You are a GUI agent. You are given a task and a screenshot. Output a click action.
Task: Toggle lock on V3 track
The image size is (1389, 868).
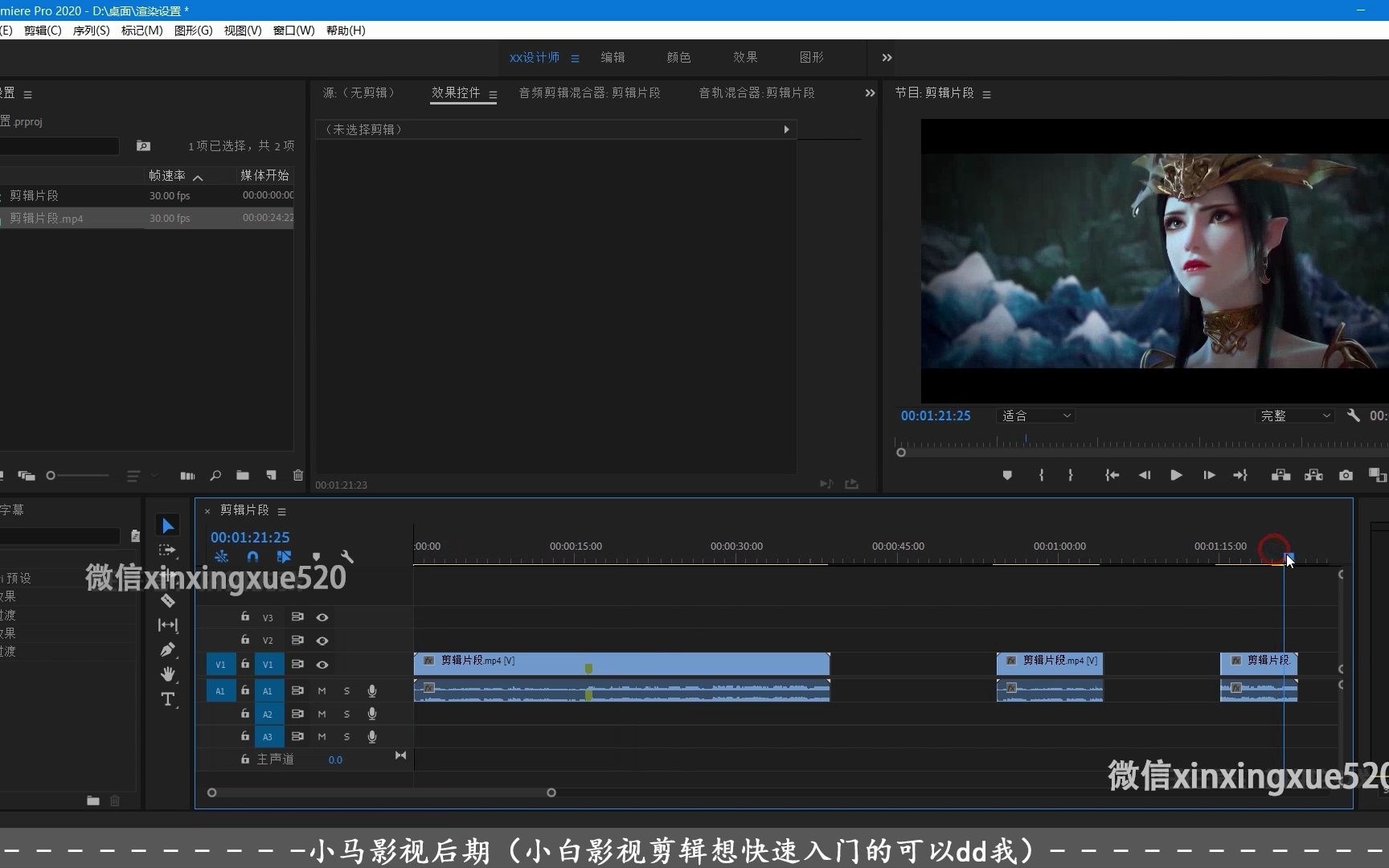coord(245,616)
